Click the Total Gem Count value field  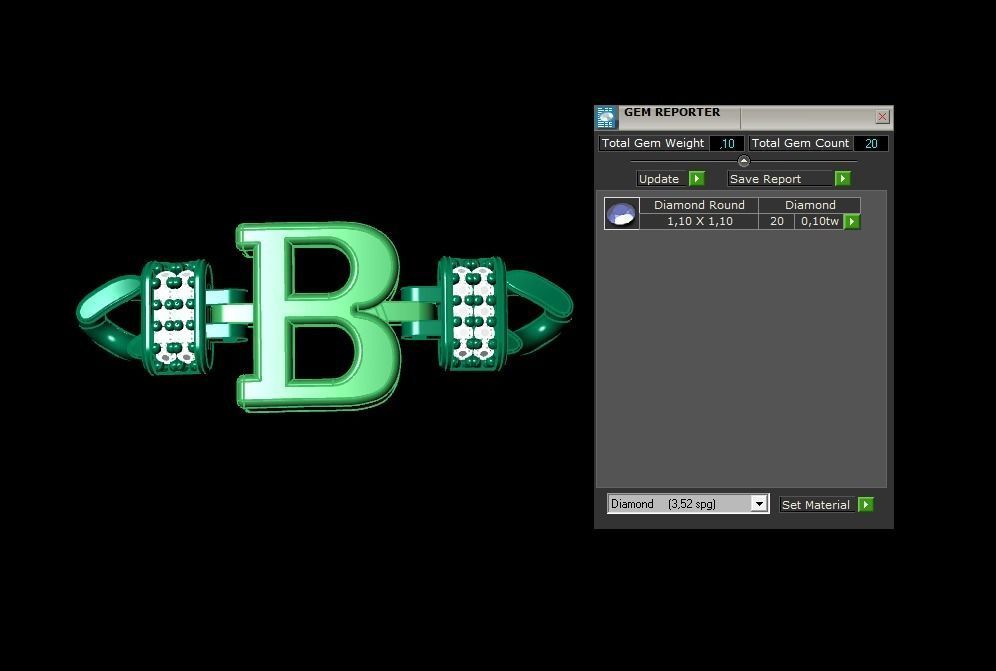(870, 144)
